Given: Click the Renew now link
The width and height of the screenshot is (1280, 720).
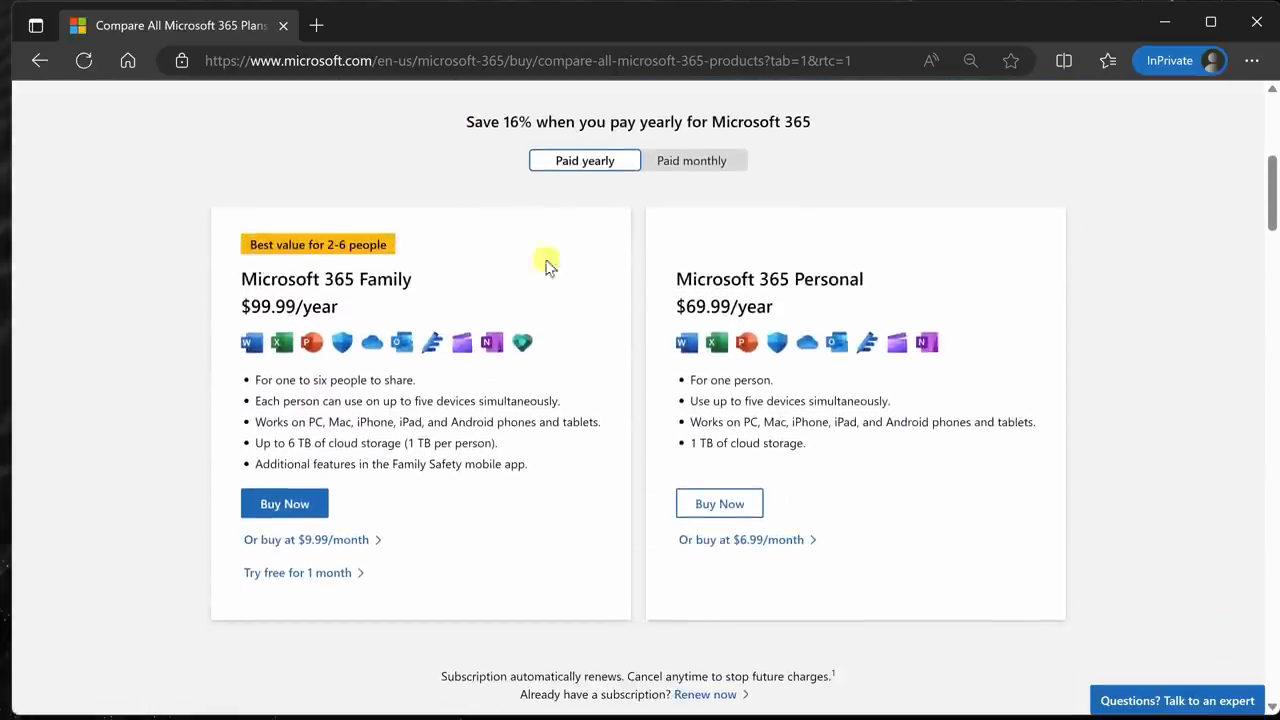Looking at the screenshot, I should [x=711, y=695].
